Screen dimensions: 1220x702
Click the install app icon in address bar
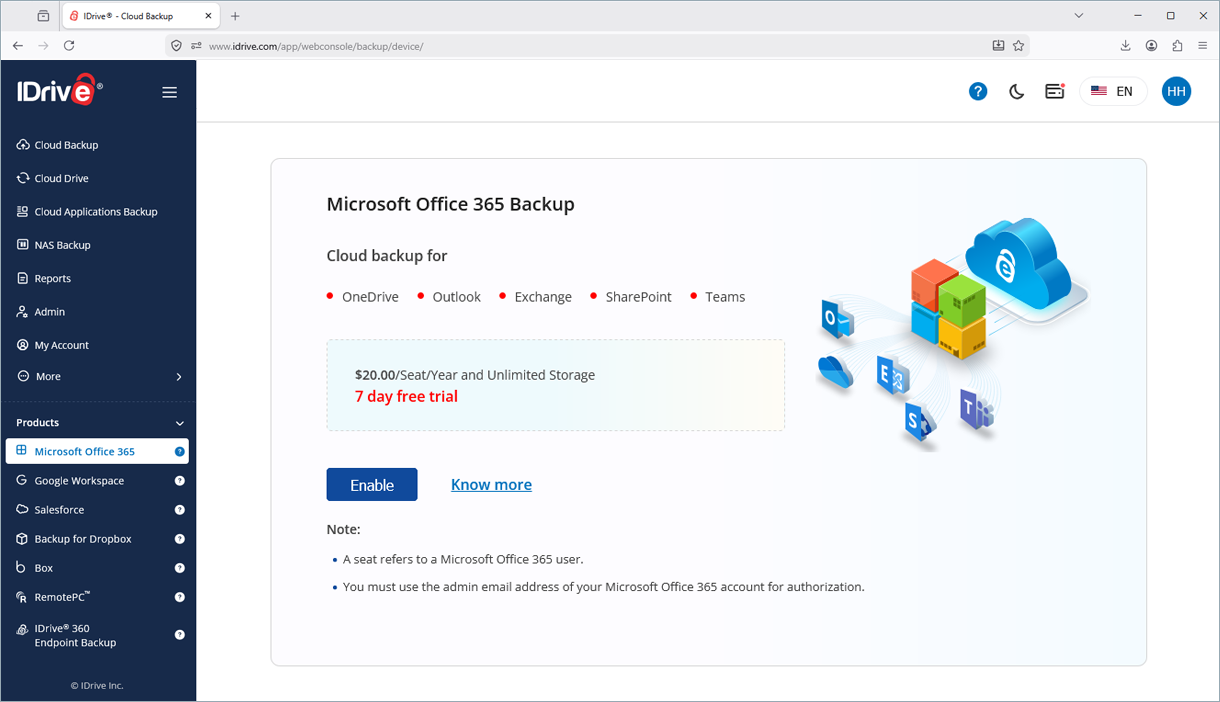[998, 46]
